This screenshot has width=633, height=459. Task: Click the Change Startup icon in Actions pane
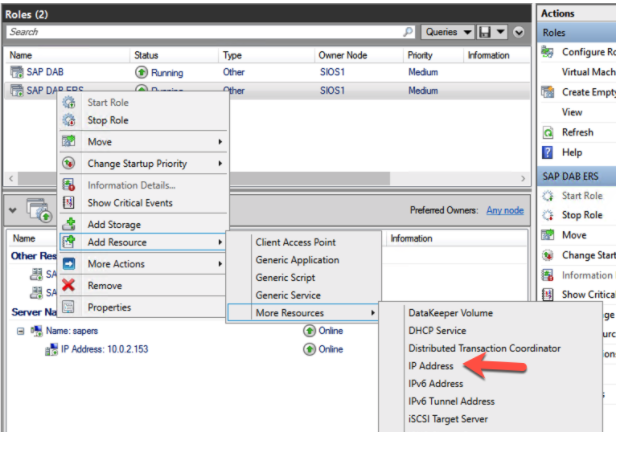click(x=548, y=255)
